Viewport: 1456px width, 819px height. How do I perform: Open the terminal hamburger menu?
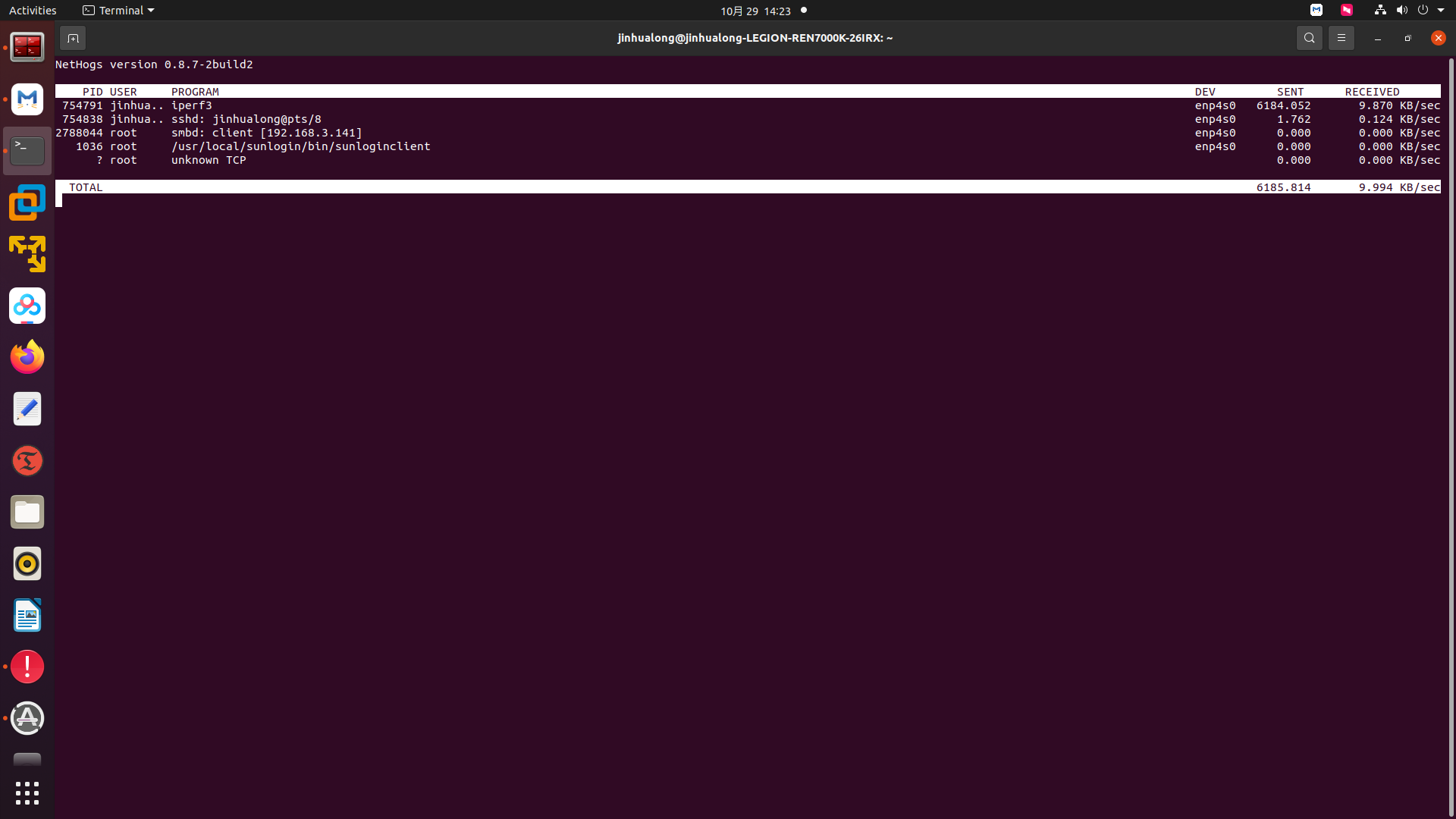click(1341, 38)
